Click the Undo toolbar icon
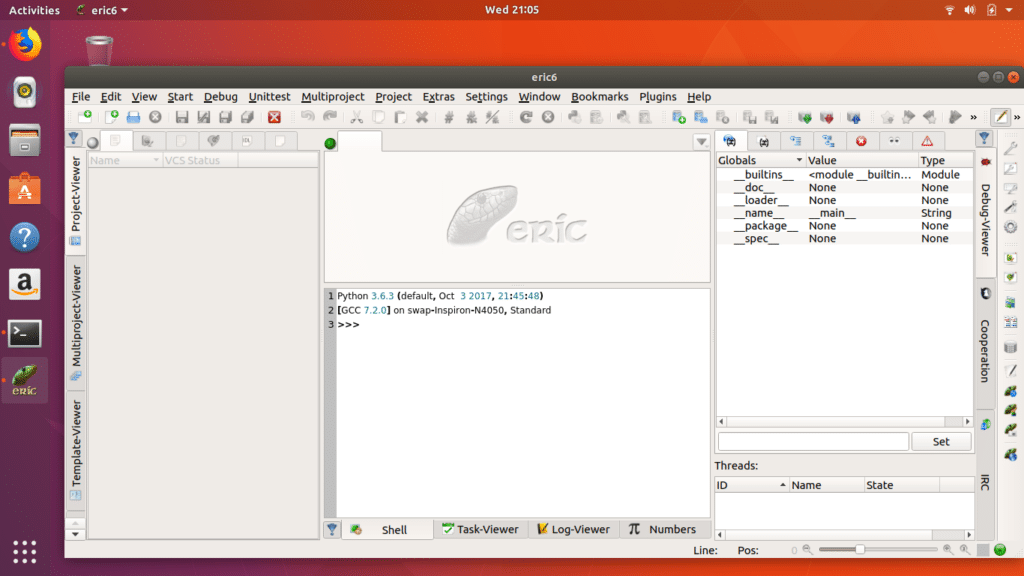1024x576 pixels. pos(310,117)
